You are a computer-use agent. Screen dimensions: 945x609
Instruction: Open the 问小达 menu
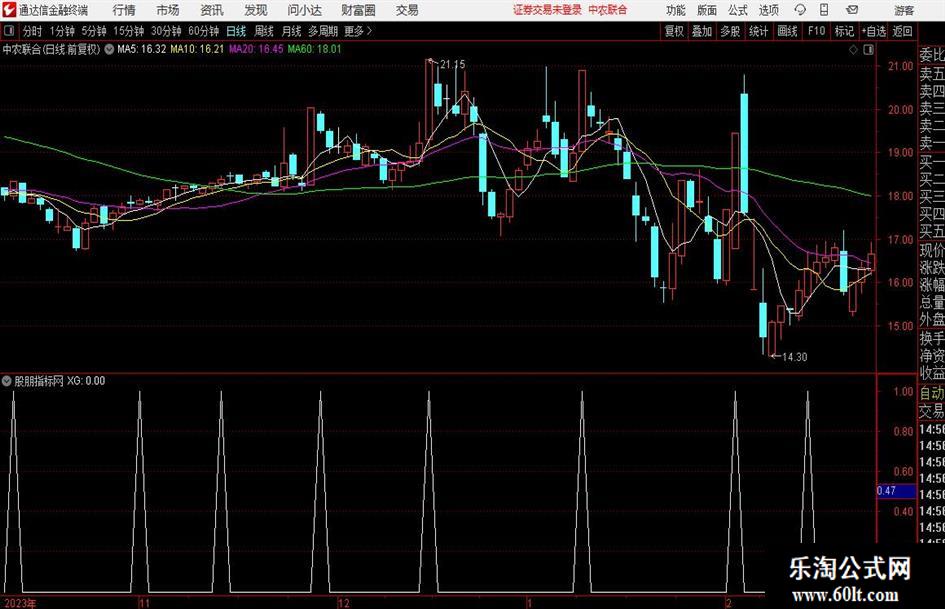tap(304, 10)
